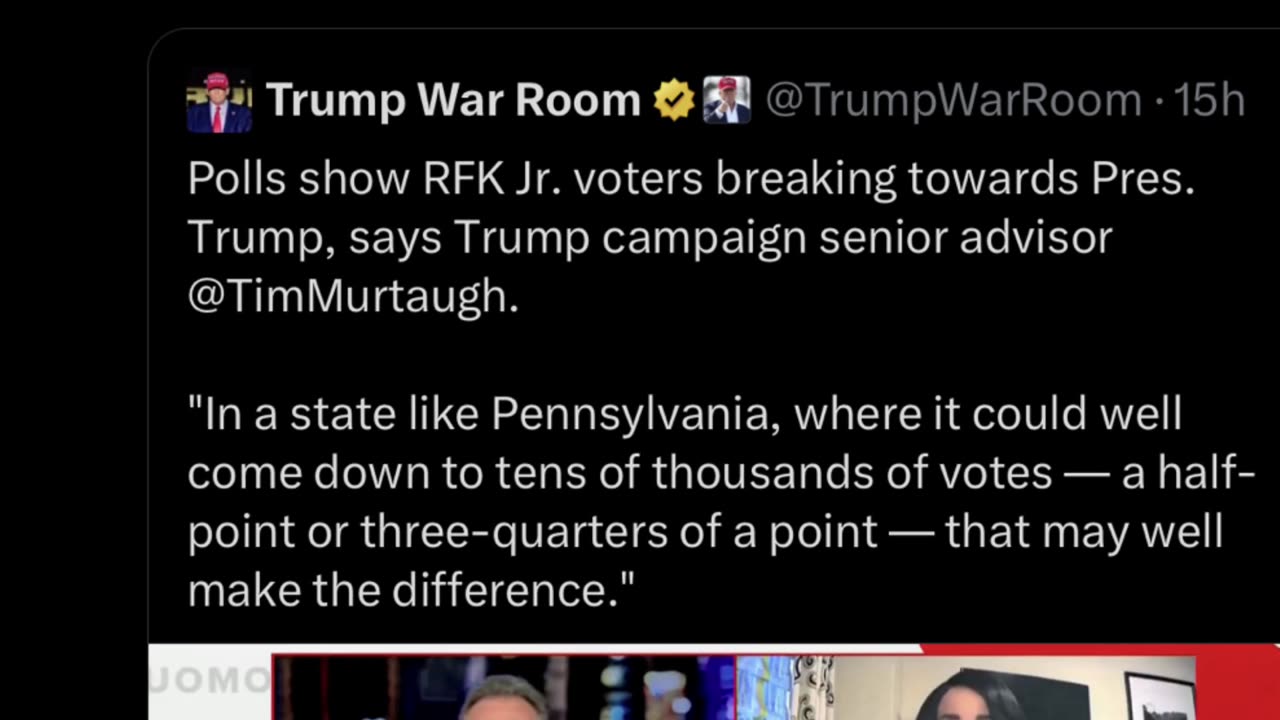1280x720 pixels.
Task: Click the "three-quarters of a point" line
Action: (705, 531)
